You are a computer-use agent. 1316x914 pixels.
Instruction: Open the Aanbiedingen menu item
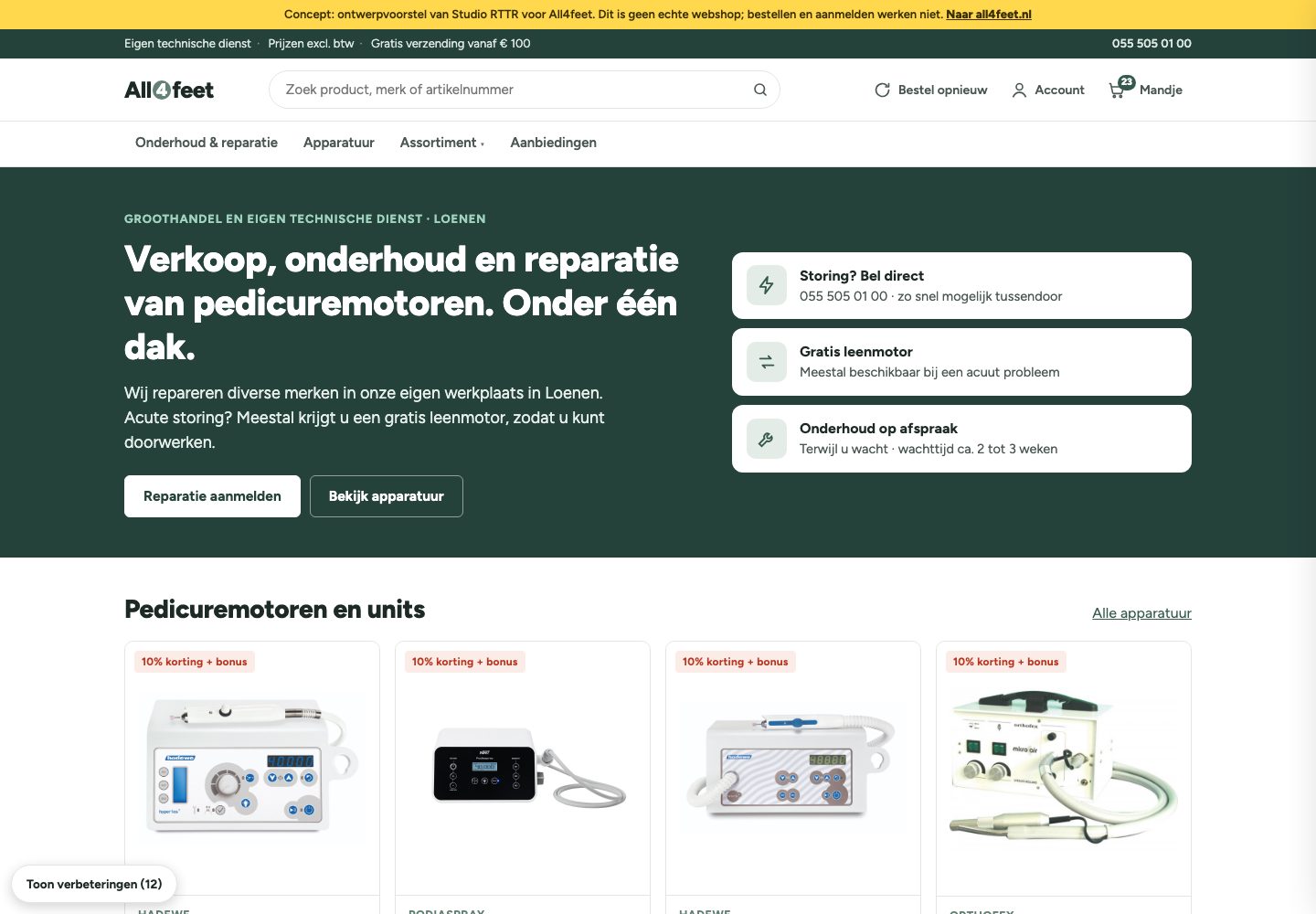553,143
